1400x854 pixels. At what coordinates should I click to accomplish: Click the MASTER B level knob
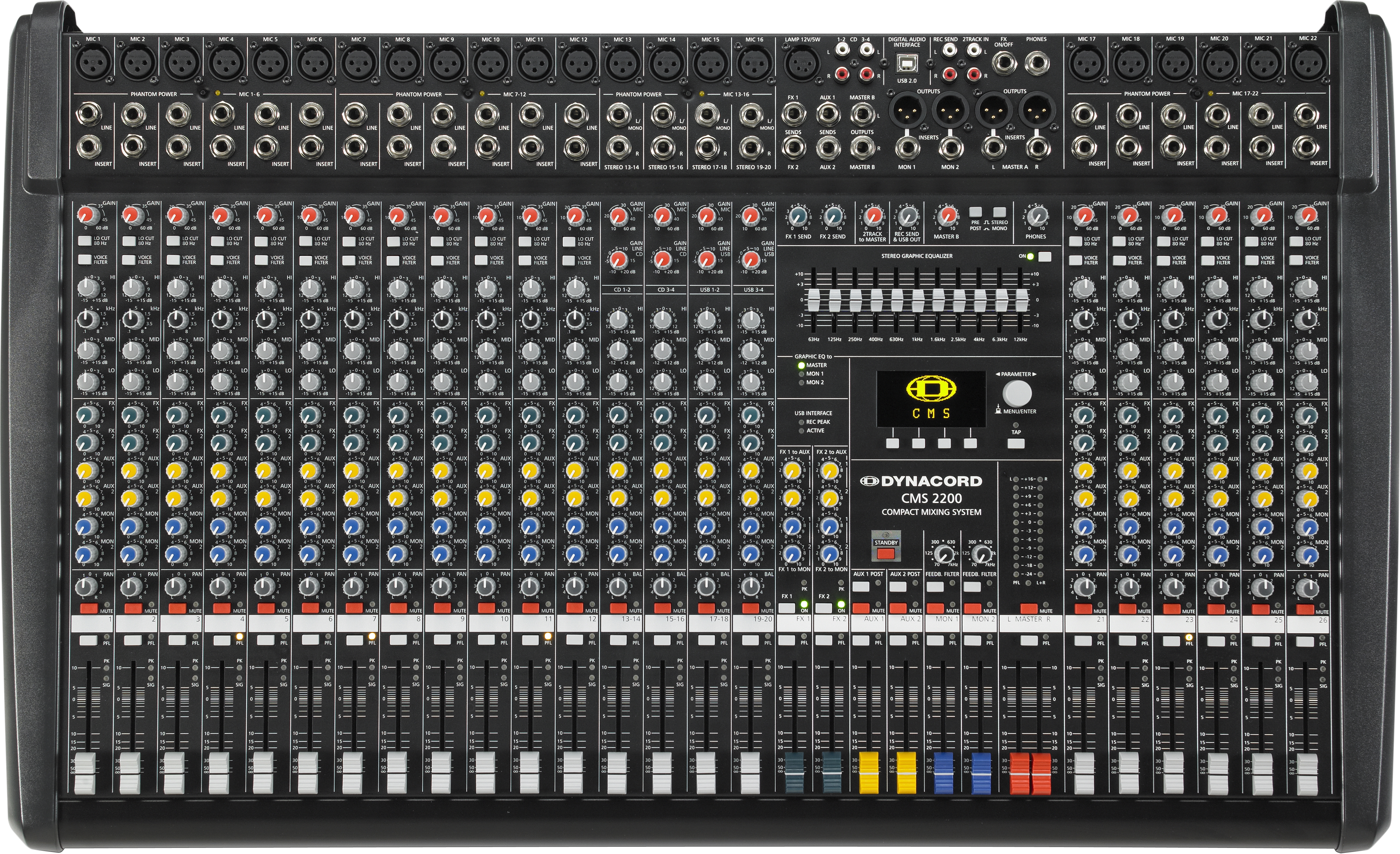coord(947,216)
